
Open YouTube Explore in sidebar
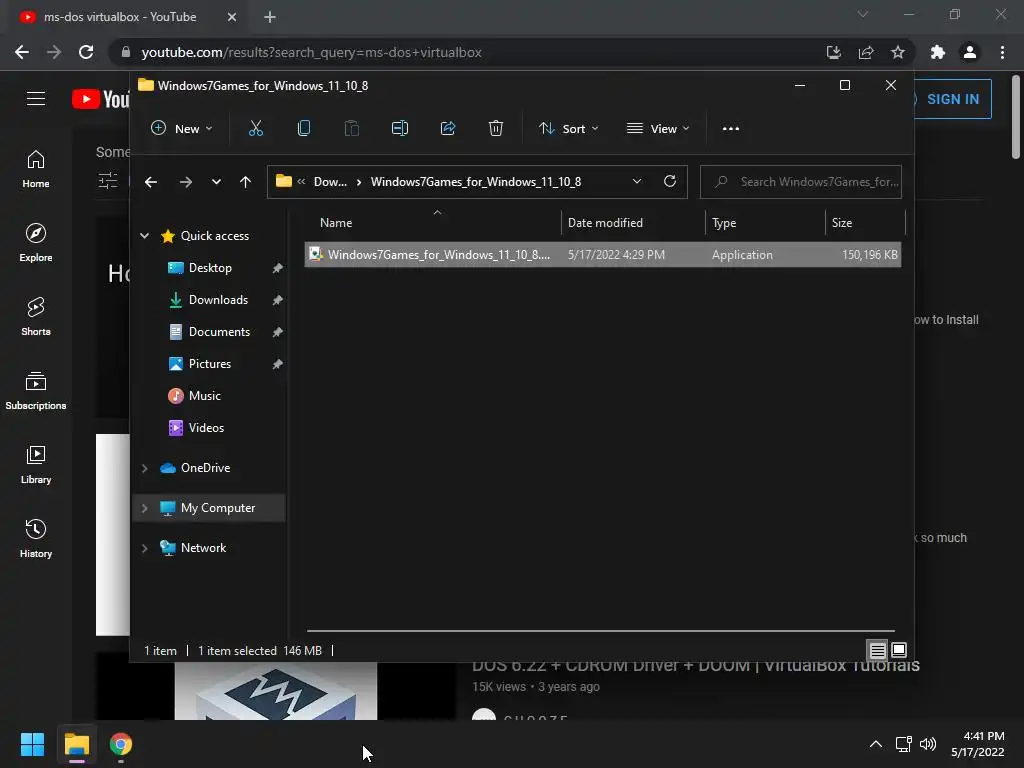pos(36,243)
